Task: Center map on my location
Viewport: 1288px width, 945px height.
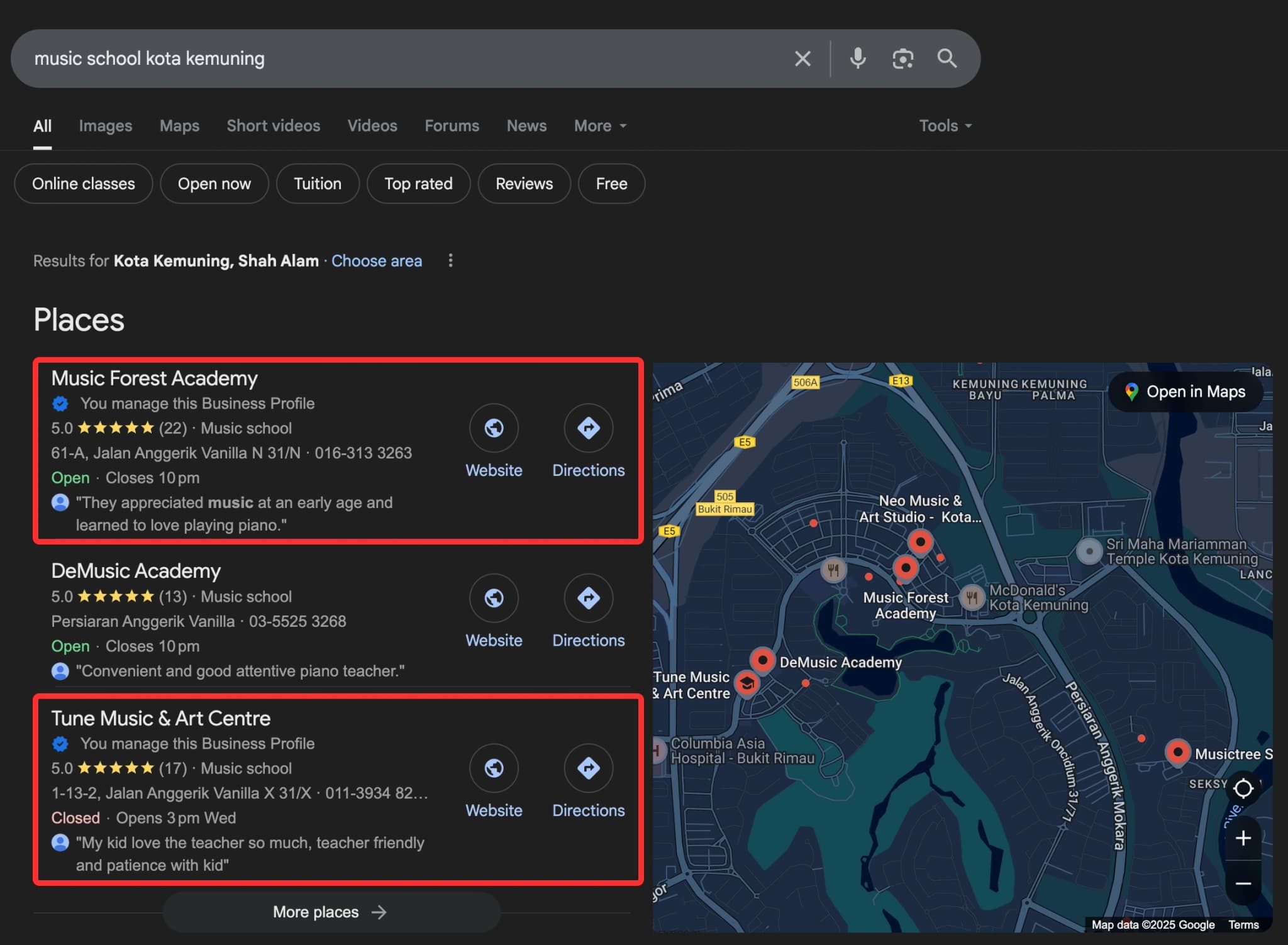Action: (1243, 788)
